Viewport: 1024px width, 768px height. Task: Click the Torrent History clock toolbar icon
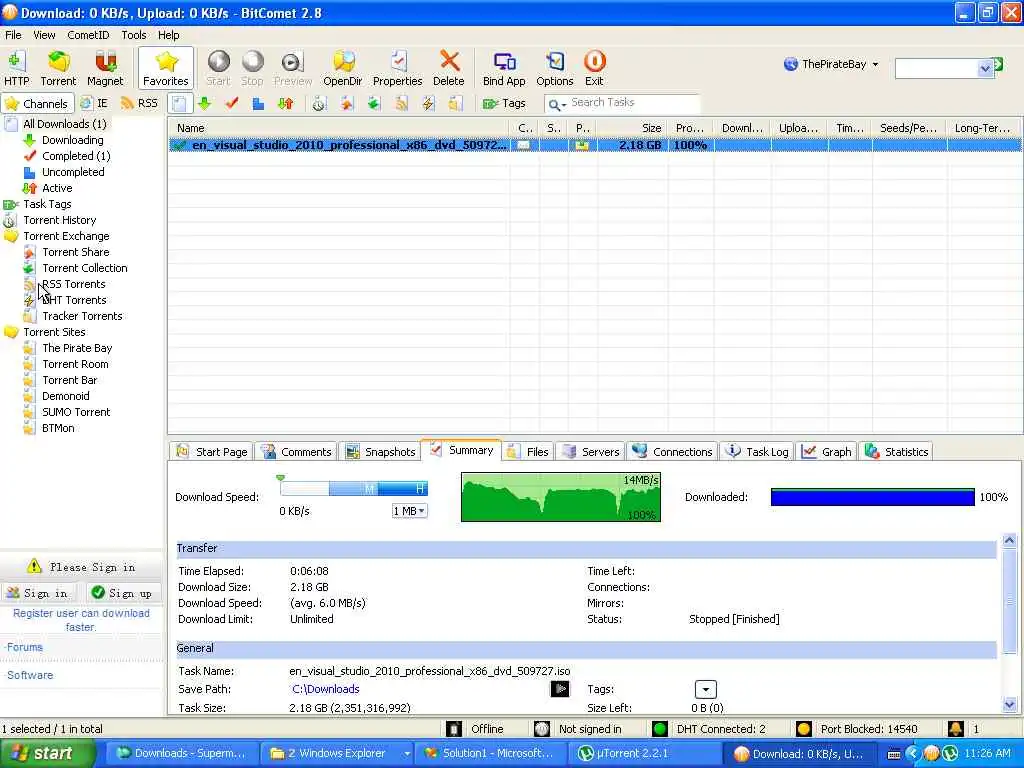click(x=319, y=103)
